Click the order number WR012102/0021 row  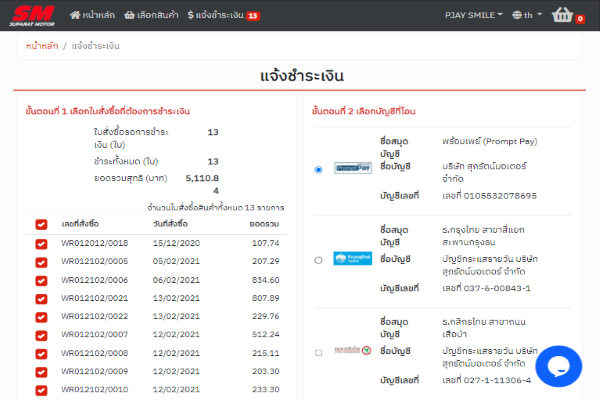tap(94, 297)
